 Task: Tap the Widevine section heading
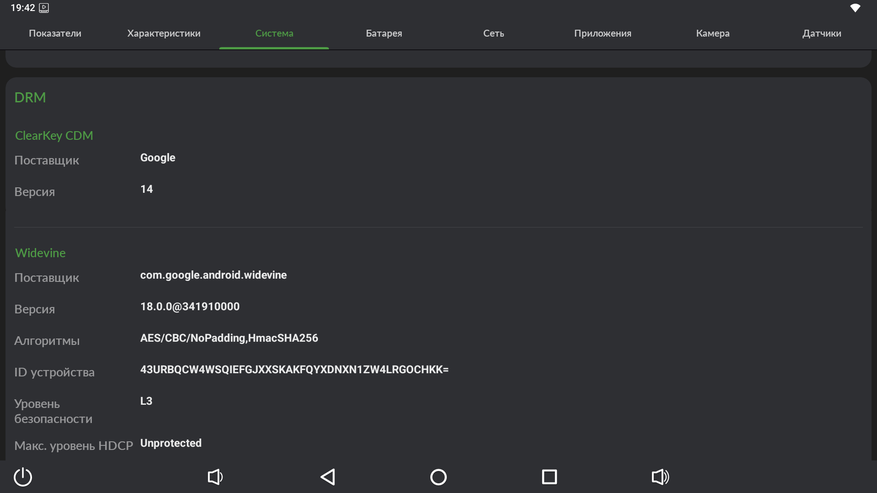[x=40, y=253]
